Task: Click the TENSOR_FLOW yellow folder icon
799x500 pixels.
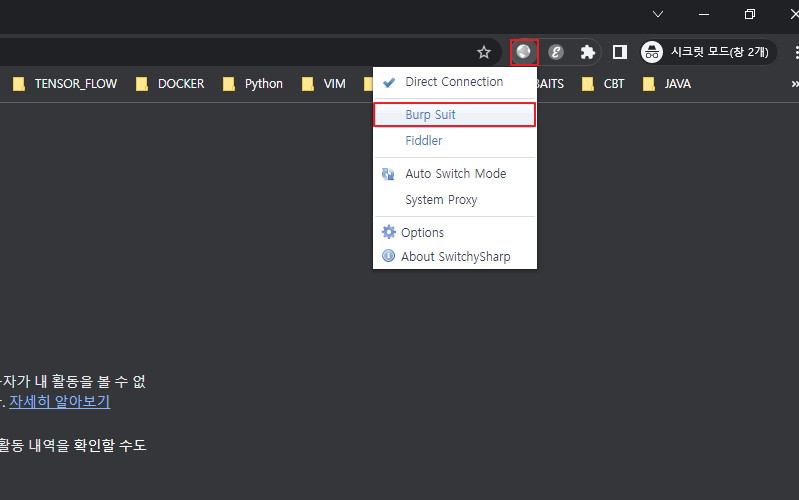Action: 19,84
